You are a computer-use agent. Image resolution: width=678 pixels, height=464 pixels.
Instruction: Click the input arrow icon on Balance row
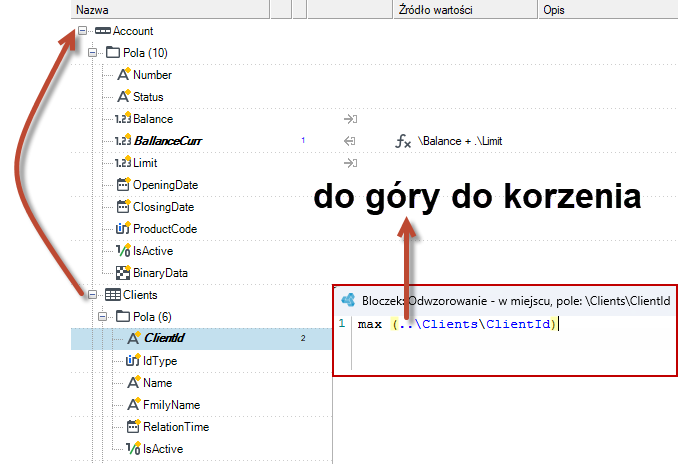pos(350,118)
